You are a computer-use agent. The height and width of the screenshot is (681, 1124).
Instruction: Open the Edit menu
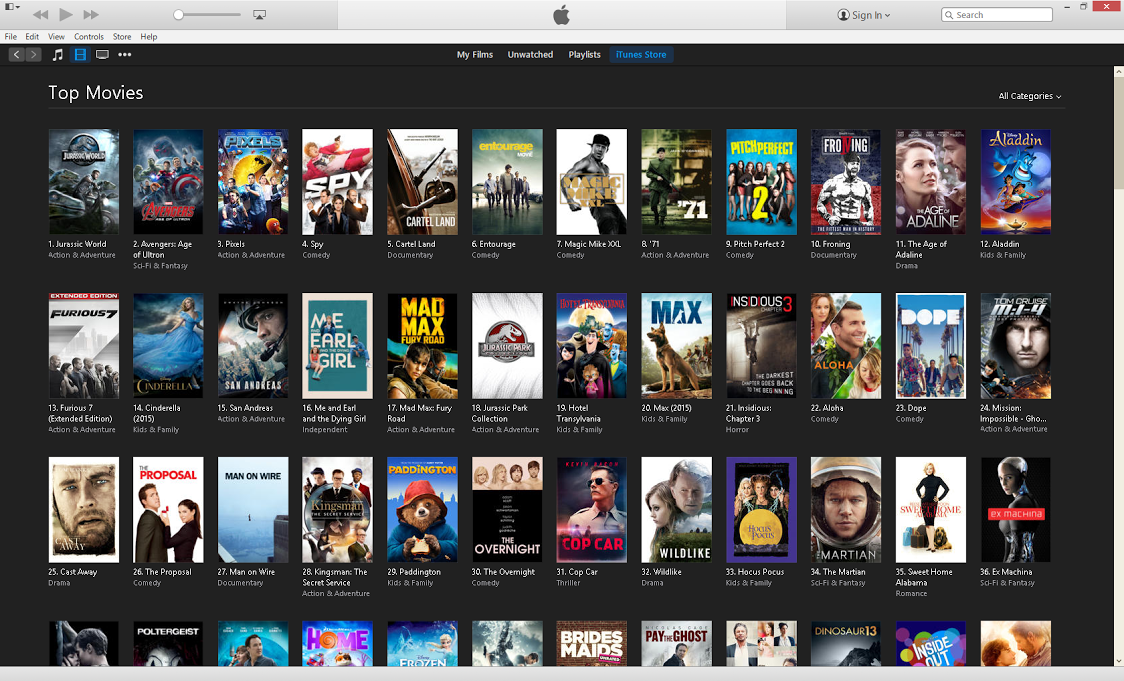pyautogui.click(x=32, y=37)
